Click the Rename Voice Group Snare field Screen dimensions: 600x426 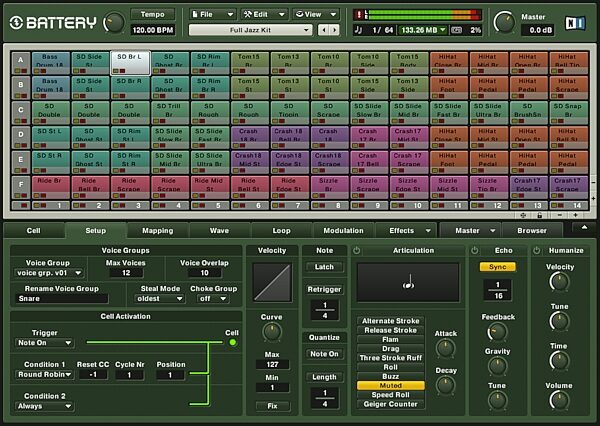coord(61,299)
